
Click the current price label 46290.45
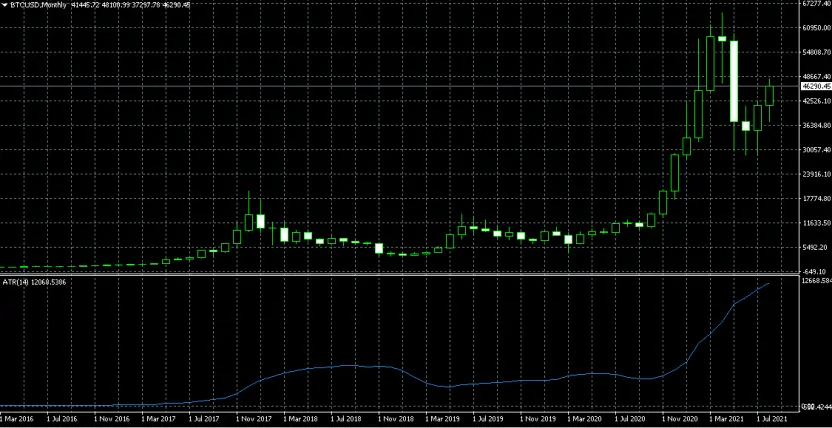point(816,86)
